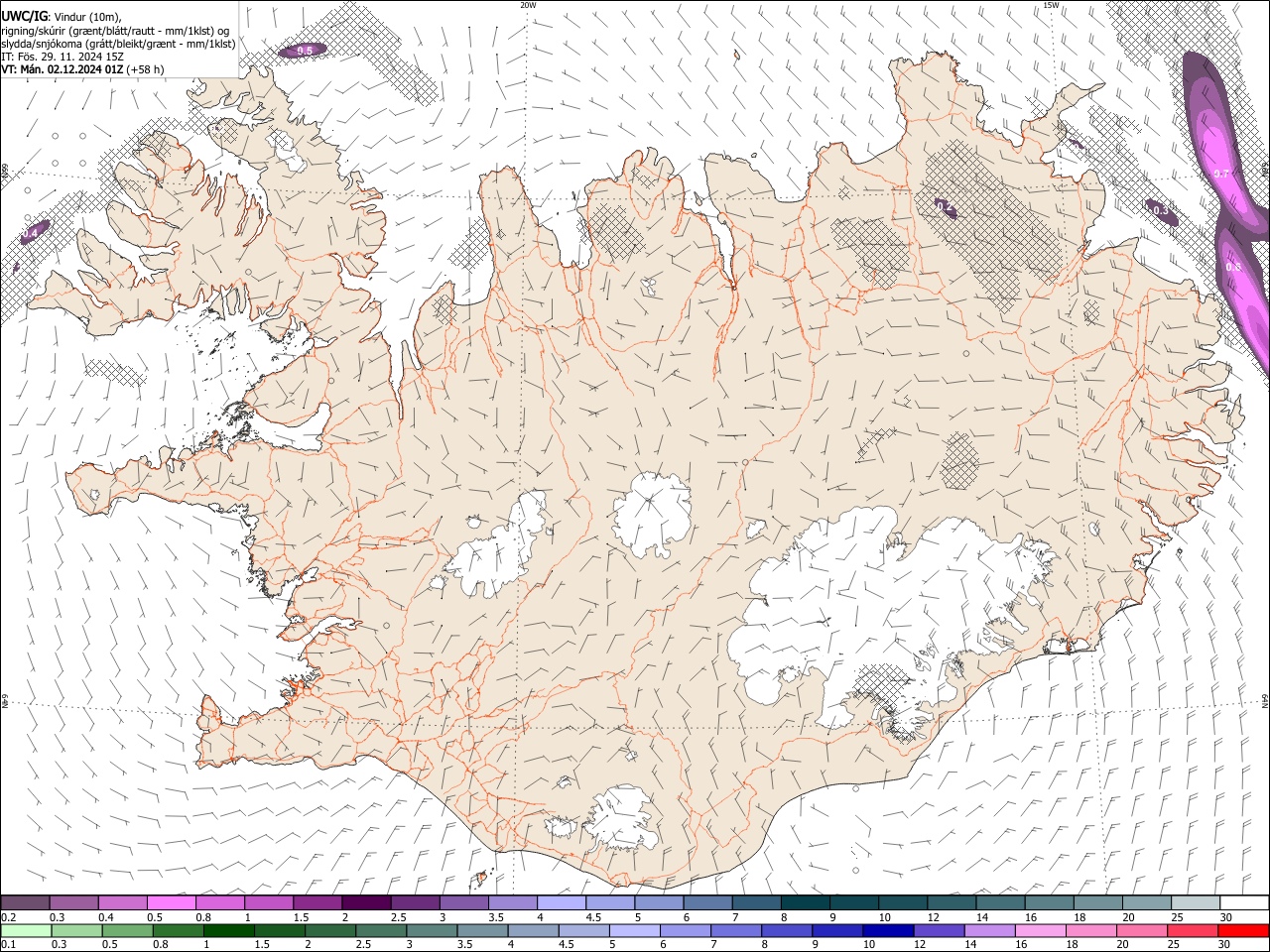Viewport: 1270px width, 952px height.
Task: Click the '0.4' snowfall label at left edge
Action: [x=31, y=232]
